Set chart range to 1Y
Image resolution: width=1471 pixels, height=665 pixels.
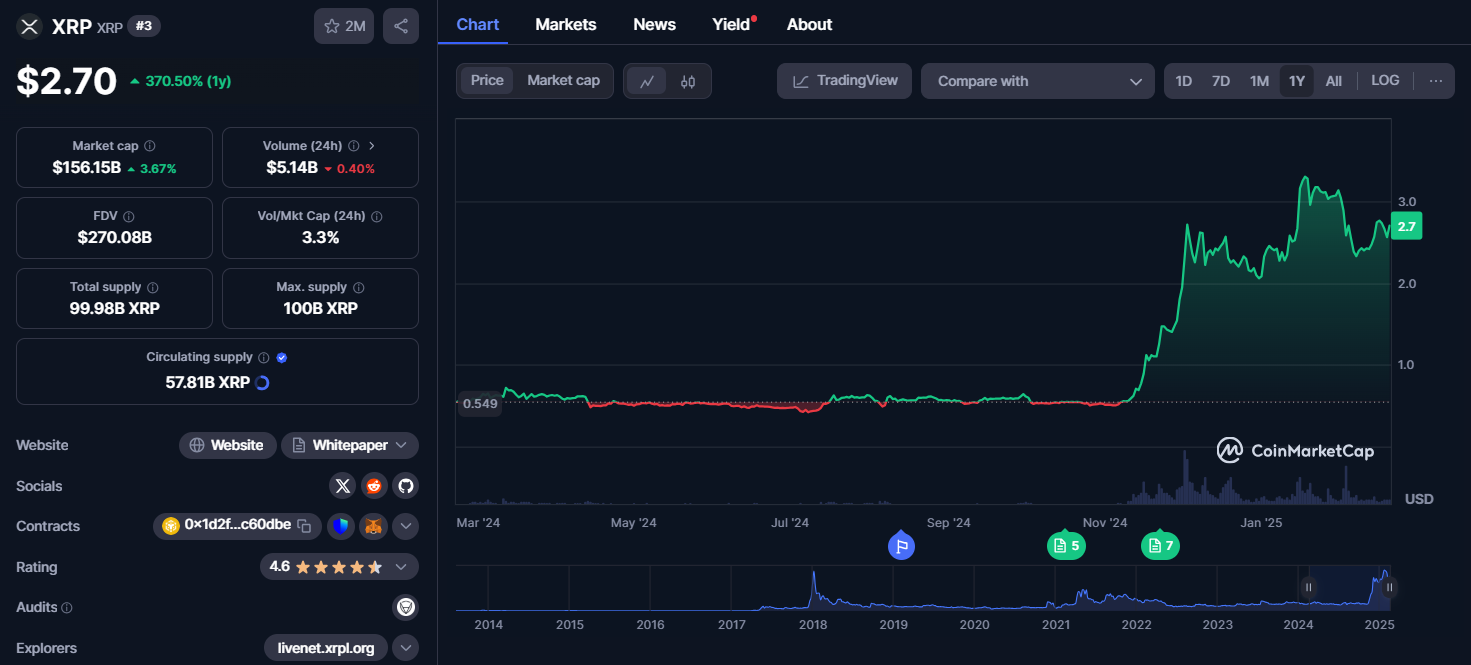tap(1297, 81)
